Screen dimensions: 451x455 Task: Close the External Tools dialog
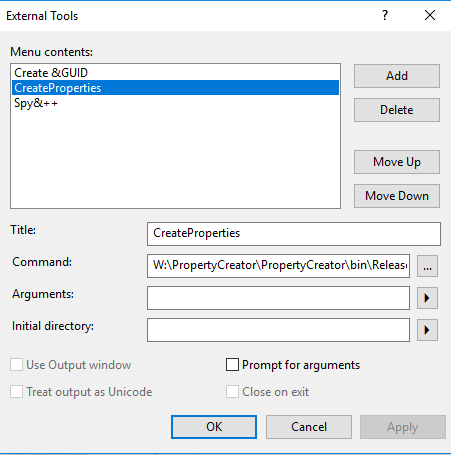(x=430, y=15)
